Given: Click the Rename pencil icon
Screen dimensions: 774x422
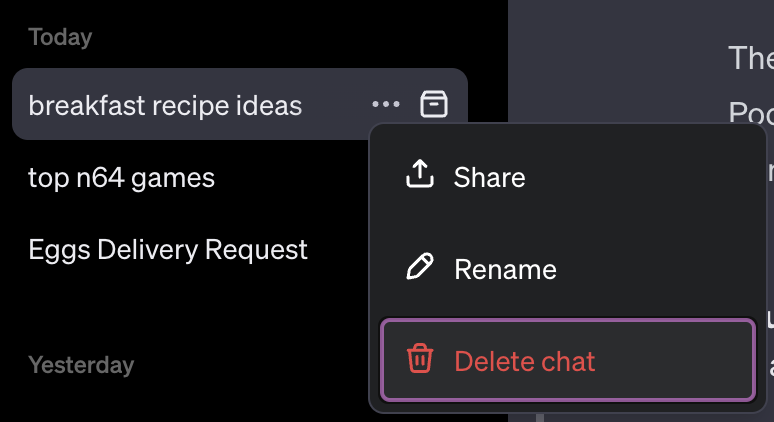Looking at the screenshot, I should [420, 267].
